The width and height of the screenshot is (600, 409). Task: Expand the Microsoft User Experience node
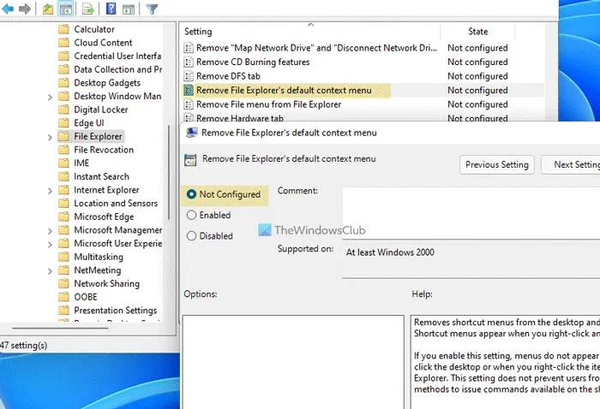[50, 244]
